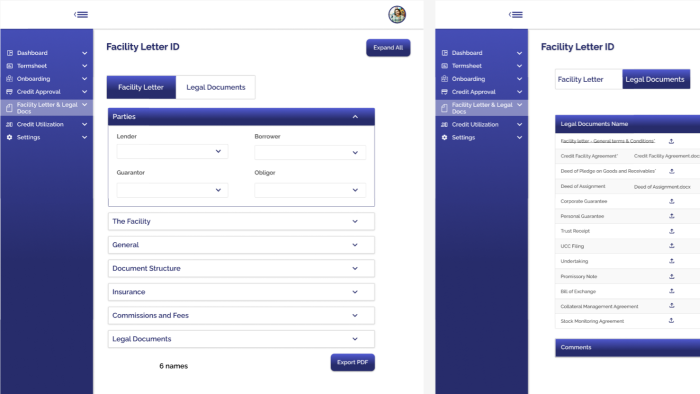Screen dimensions: 700x394
Task: Expand Credit Utilization chevron in the right screen sidebar
Action: (519, 124)
